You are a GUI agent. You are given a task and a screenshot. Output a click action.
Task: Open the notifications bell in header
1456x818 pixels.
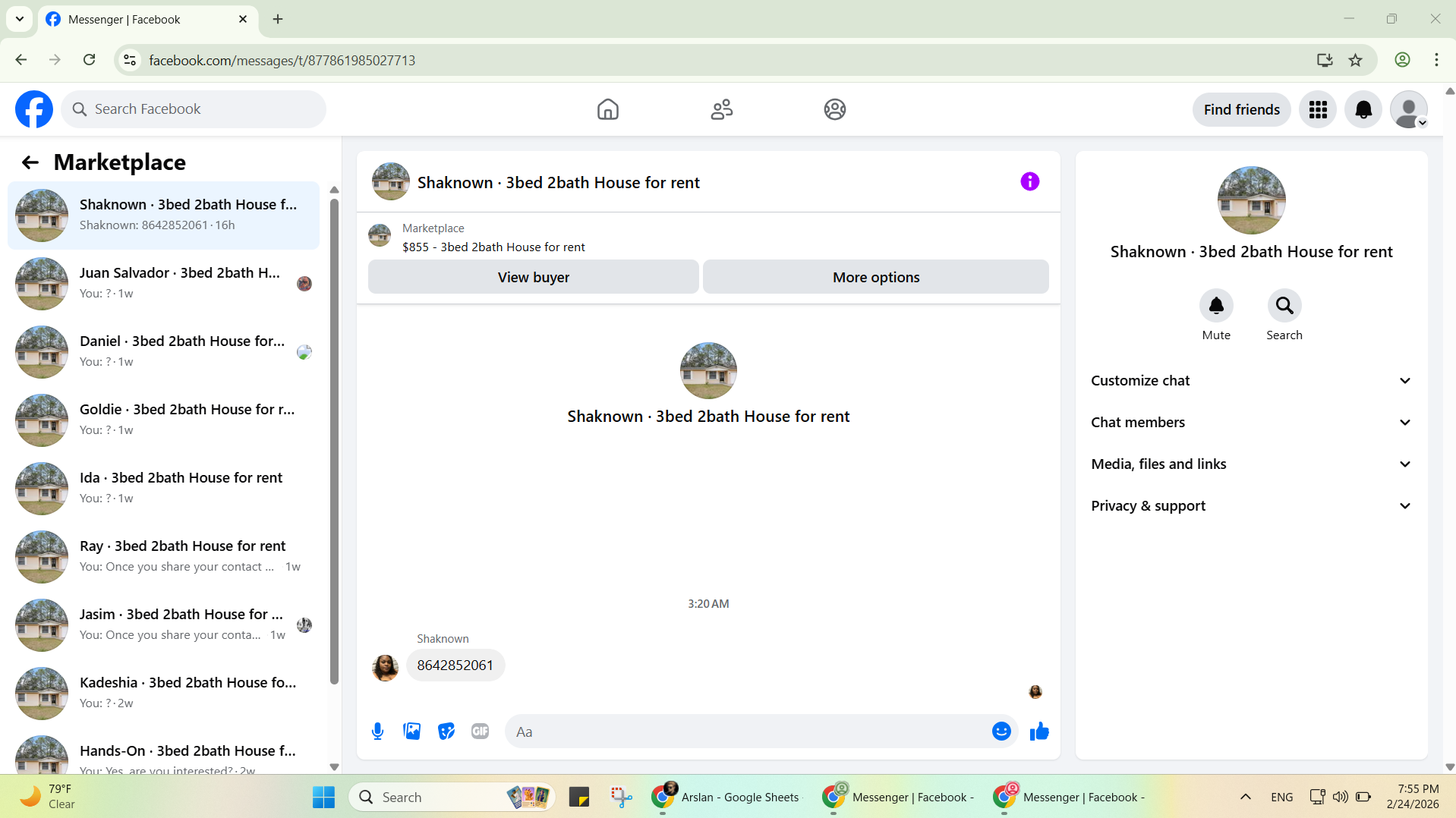(1363, 110)
